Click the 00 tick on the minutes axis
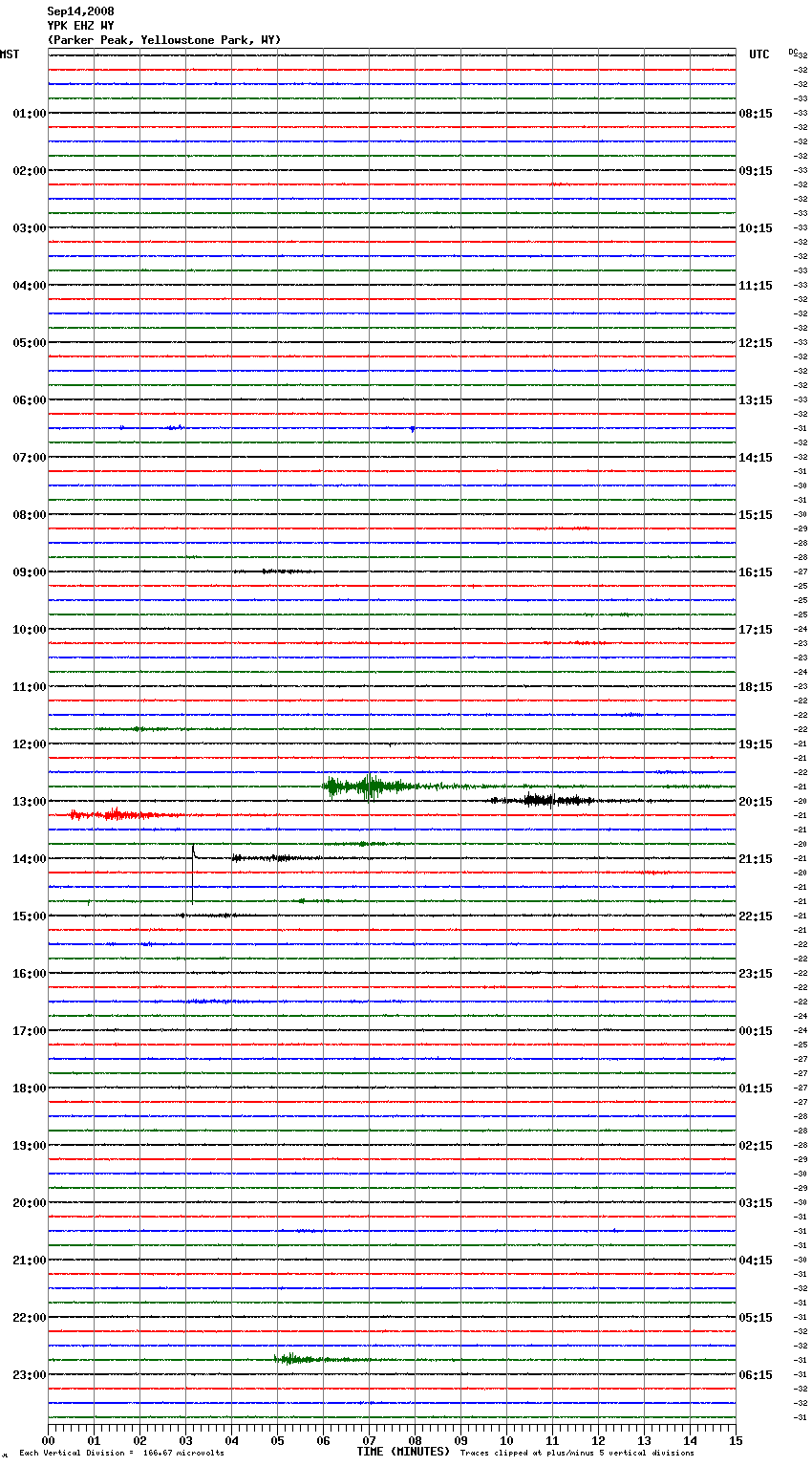 point(48,1439)
